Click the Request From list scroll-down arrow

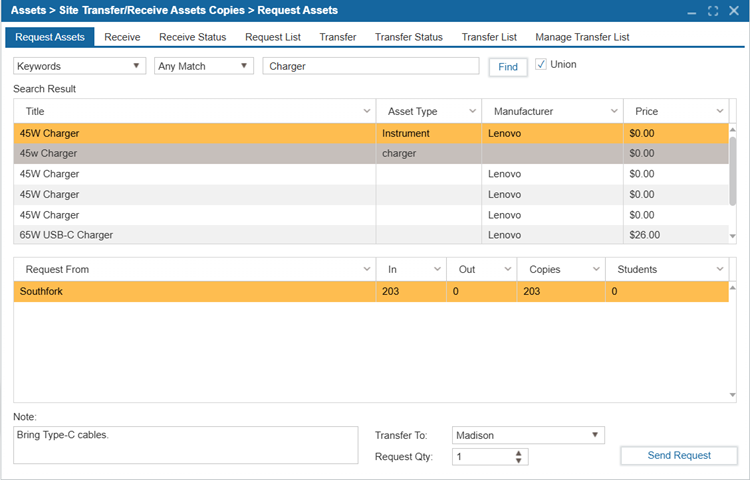pyautogui.click(x=732, y=395)
